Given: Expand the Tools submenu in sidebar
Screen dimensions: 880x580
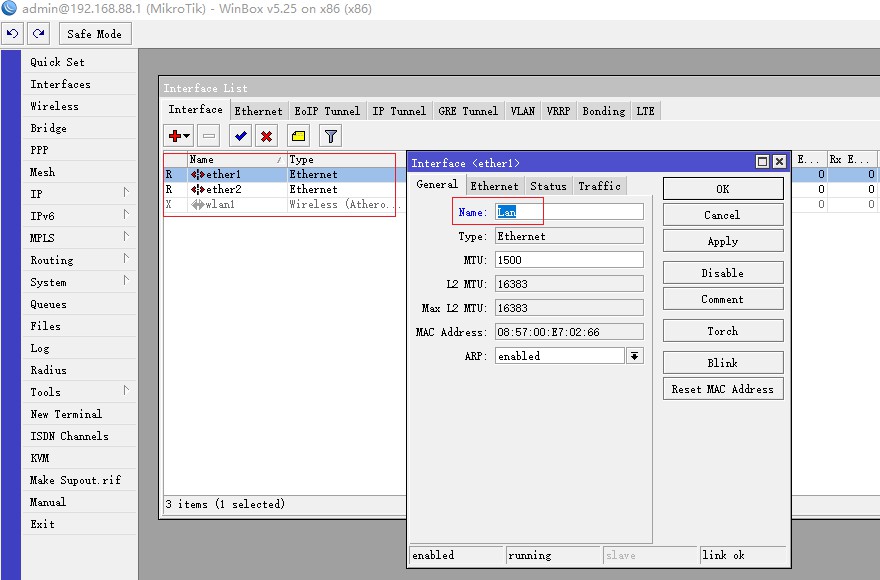Looking at the screenshot, I should coord(80,392).
